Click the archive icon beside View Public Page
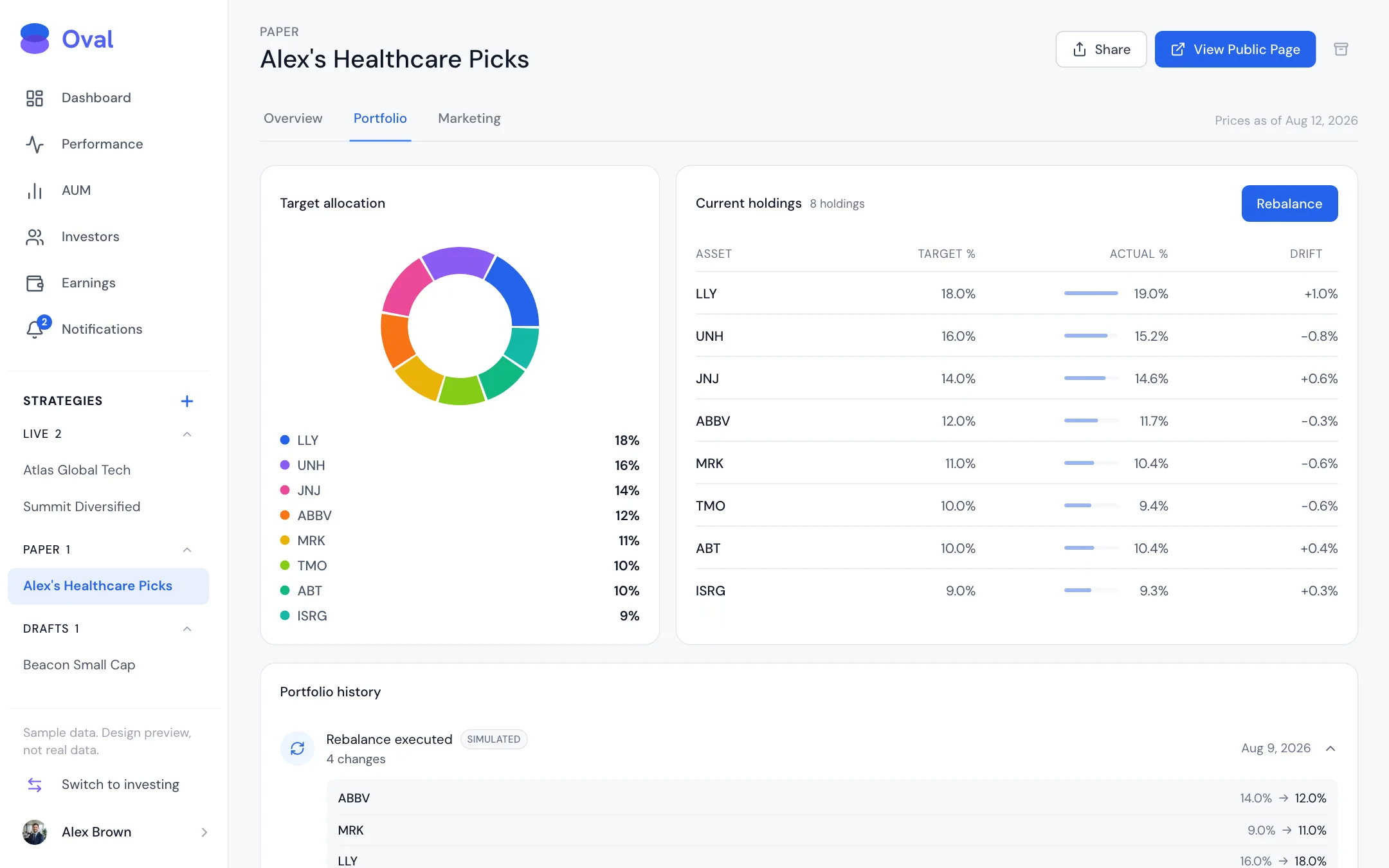The height and width of the screenshot is (868, 1389). tap(1341, 50)
